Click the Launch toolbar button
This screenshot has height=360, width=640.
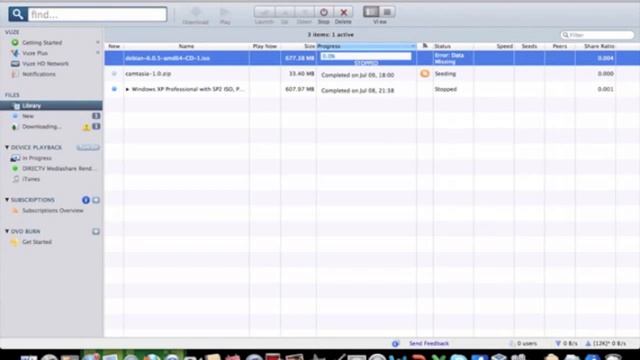point(264,12)
